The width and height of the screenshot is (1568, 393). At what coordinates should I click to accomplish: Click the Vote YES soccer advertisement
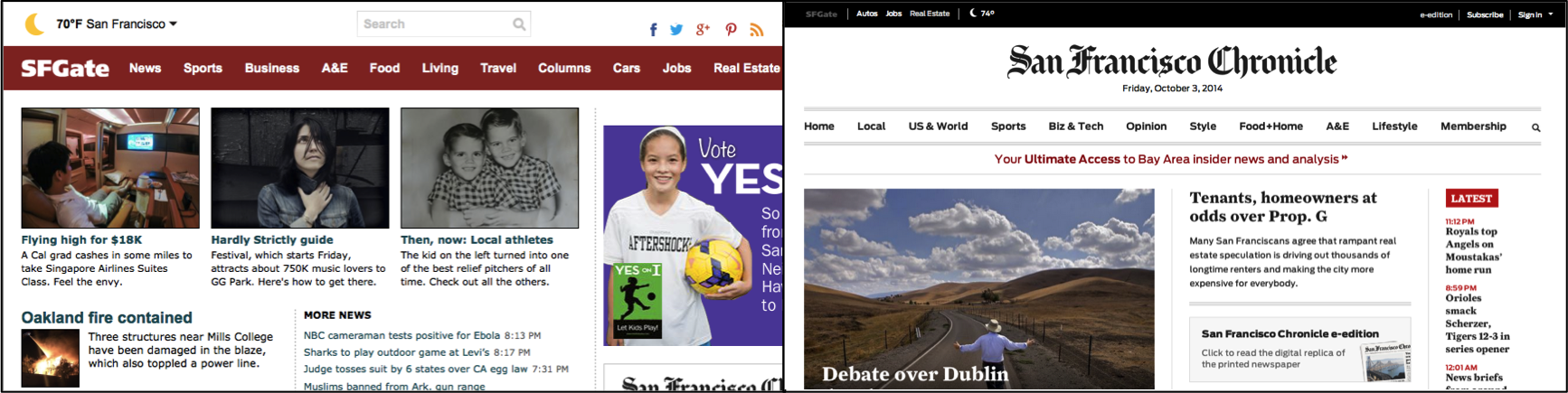(693, 236)
